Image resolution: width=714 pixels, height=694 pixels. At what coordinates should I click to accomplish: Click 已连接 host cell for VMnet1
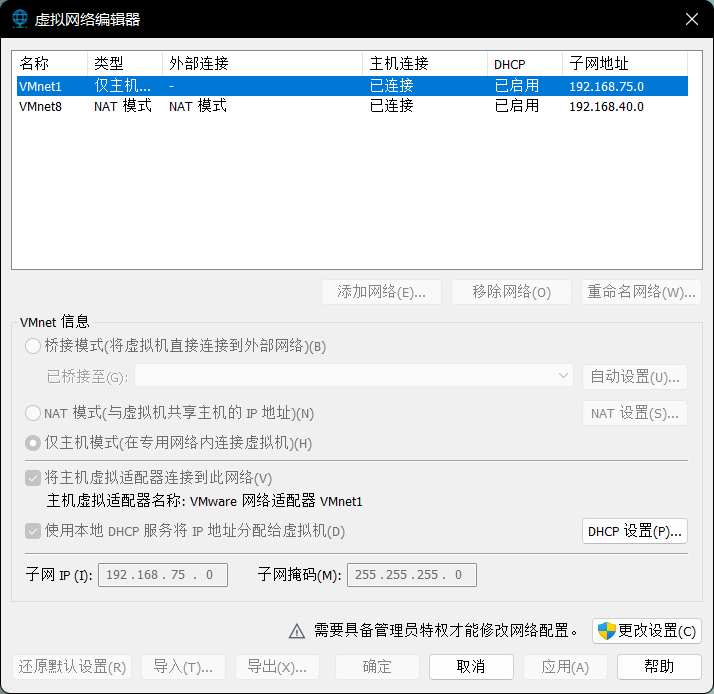coord(392,86)
